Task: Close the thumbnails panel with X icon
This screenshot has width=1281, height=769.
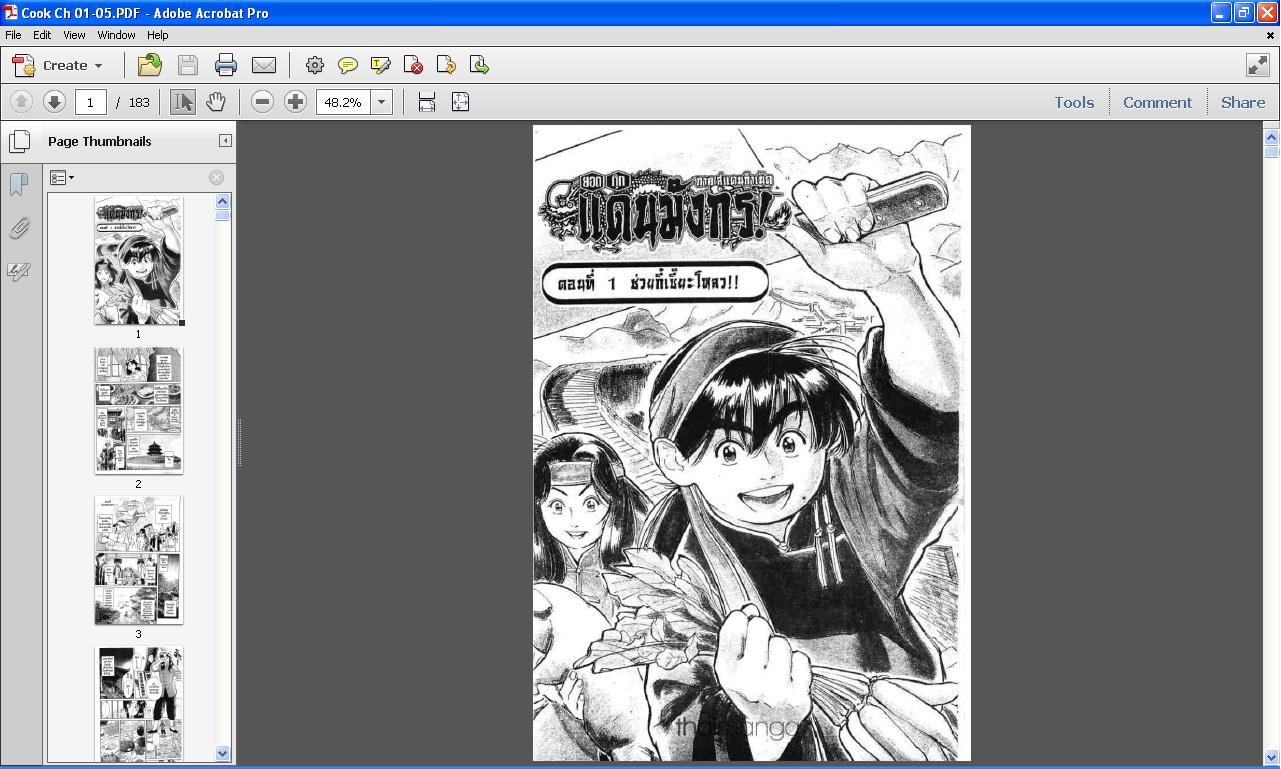Action: (x=216, y=177)
